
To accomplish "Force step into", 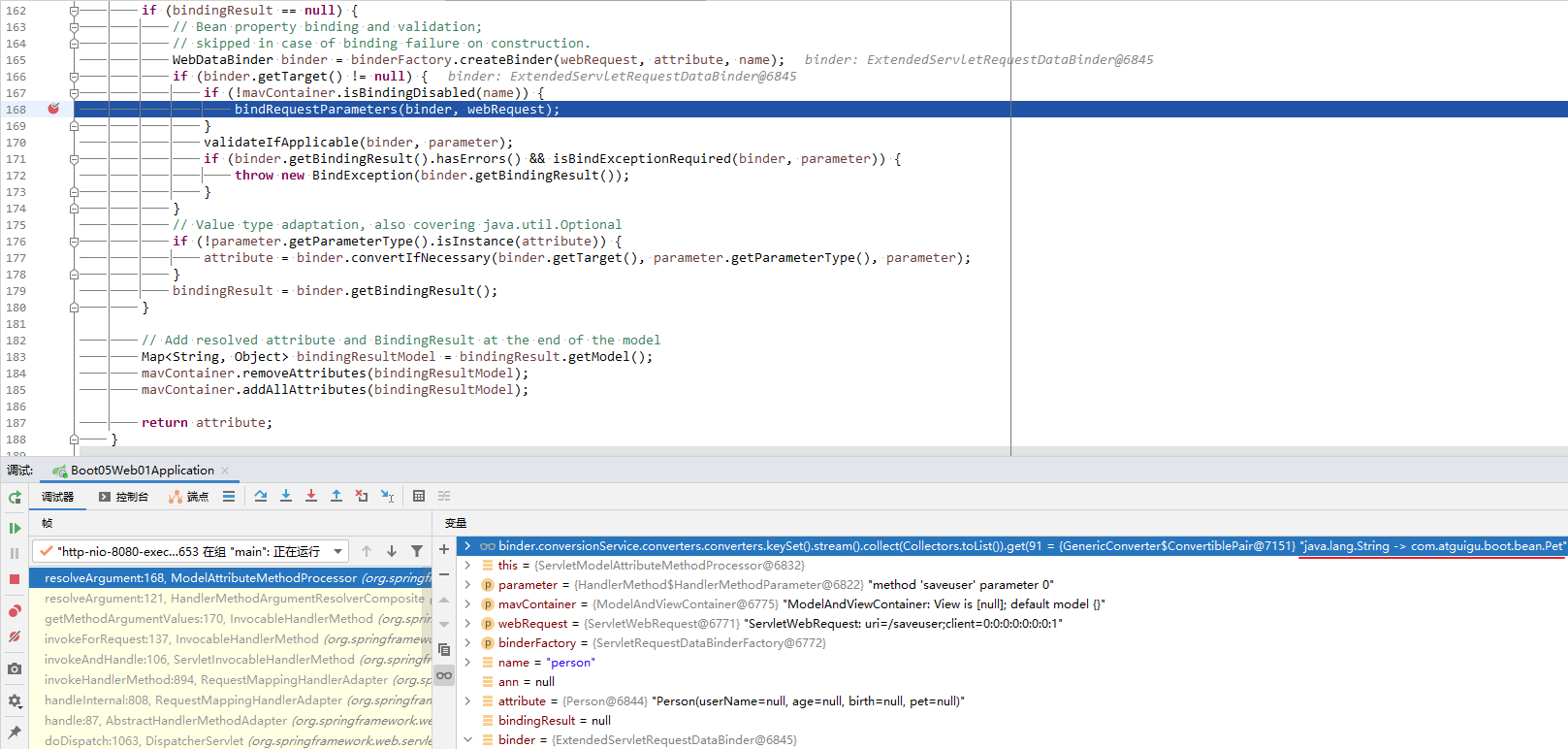I will 311,496.
